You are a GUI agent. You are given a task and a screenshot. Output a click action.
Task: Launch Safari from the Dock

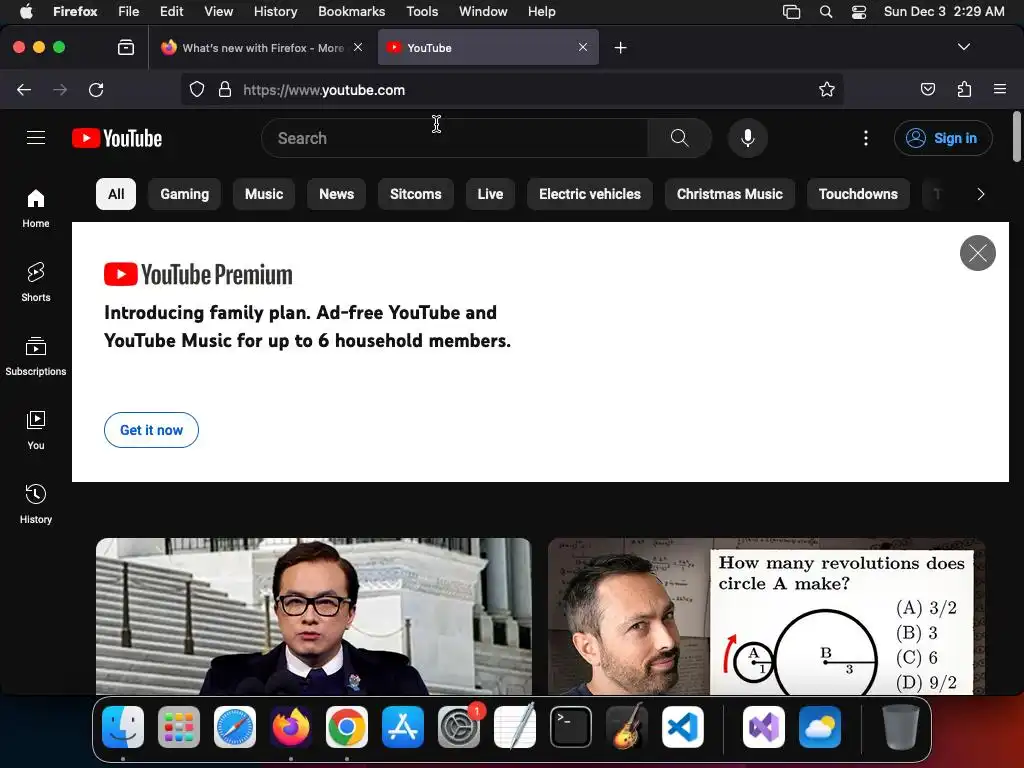[235, 727]
